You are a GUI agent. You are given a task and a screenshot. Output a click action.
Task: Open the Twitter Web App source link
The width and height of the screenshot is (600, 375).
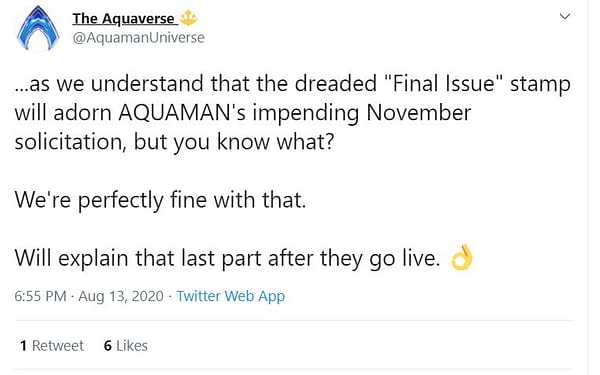230,296
